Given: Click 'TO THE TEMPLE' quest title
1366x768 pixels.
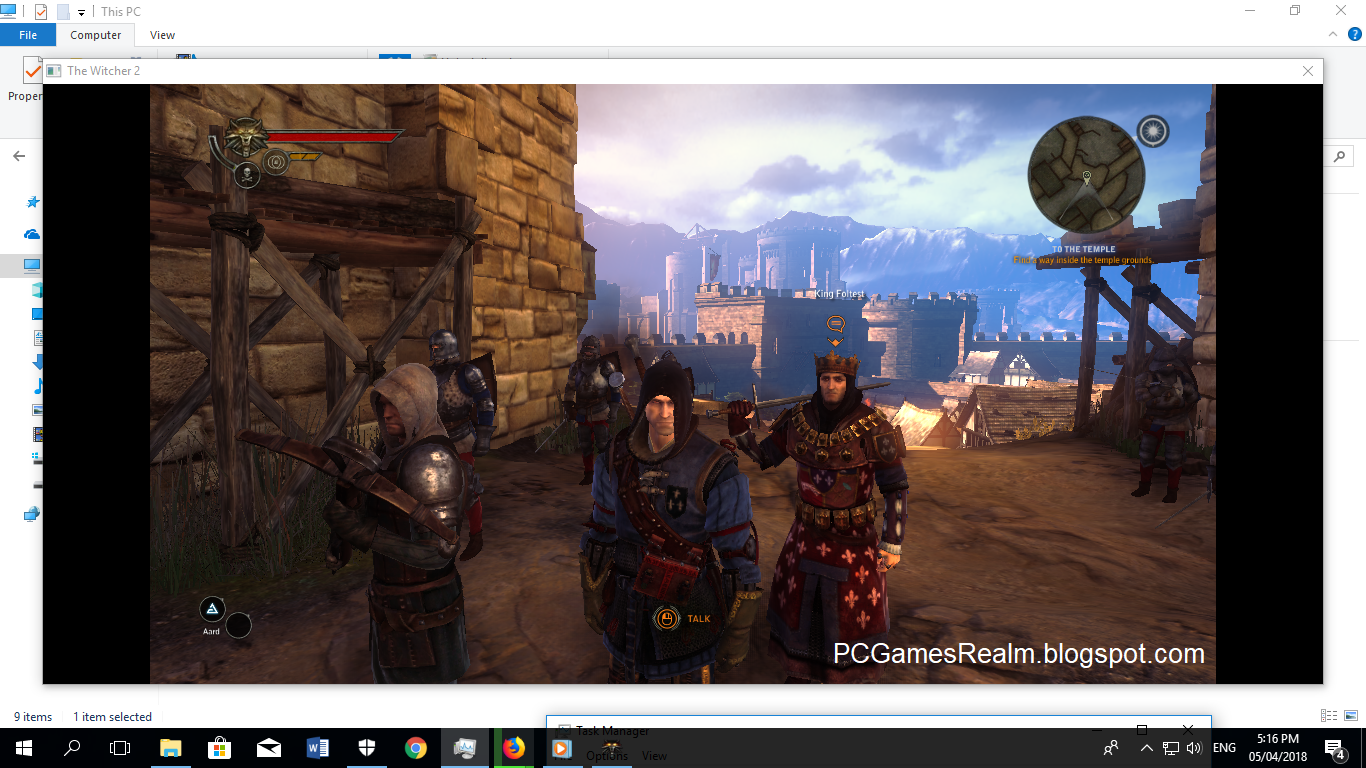Looking at the screenshot, I should (1083, 250).
